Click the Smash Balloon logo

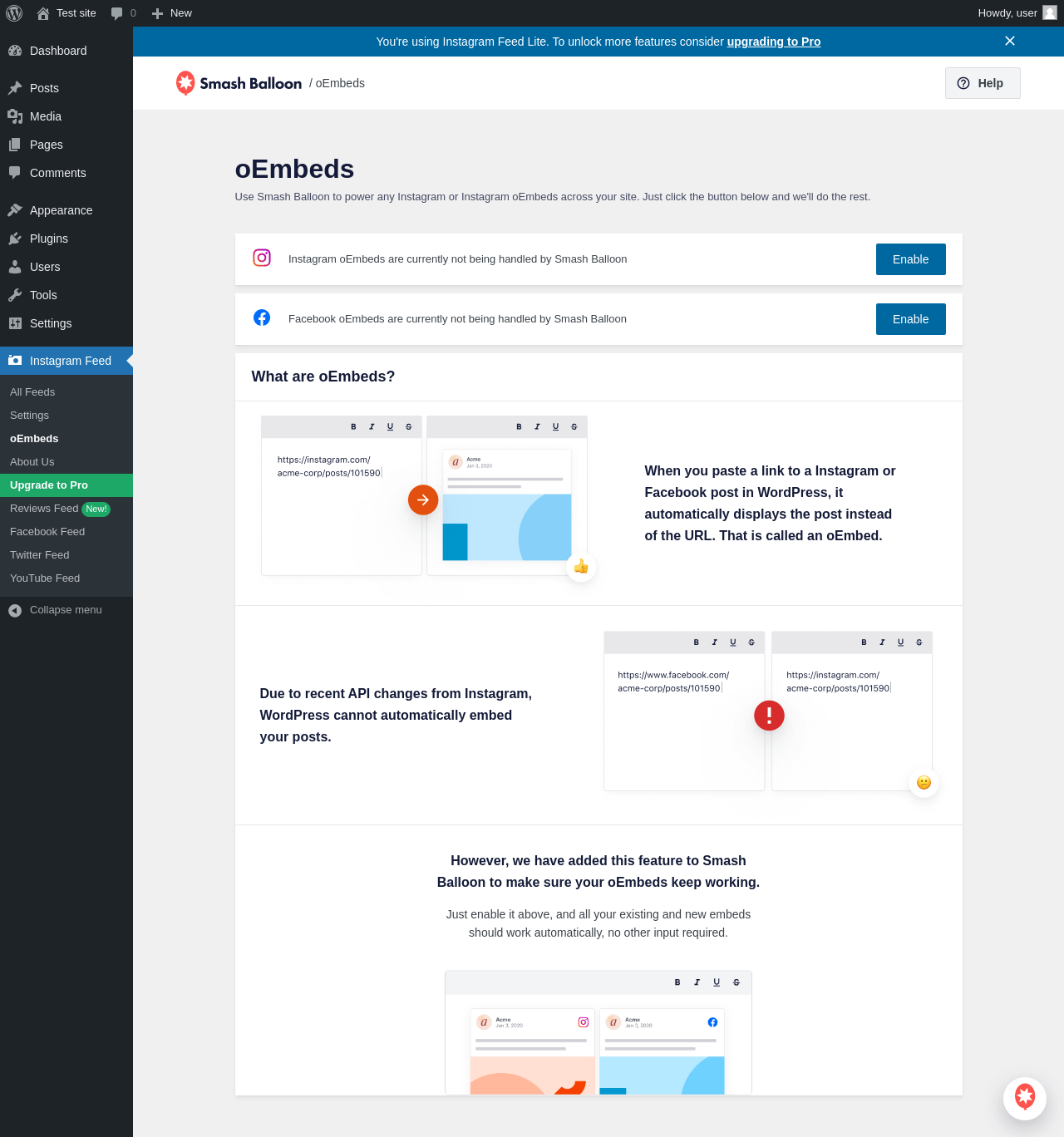239,83
